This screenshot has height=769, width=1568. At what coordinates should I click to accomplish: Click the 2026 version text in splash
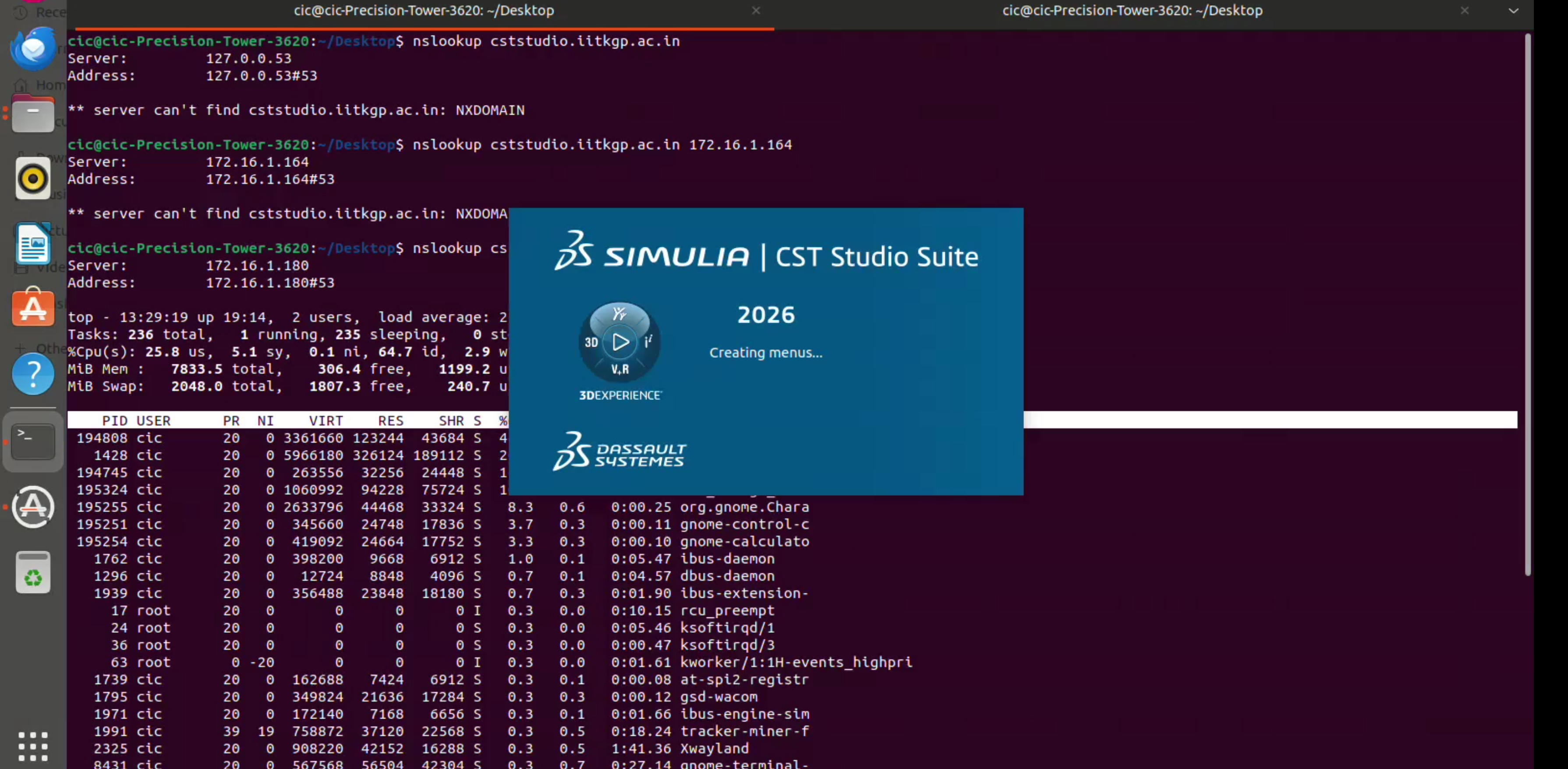(x=766, y=314)
